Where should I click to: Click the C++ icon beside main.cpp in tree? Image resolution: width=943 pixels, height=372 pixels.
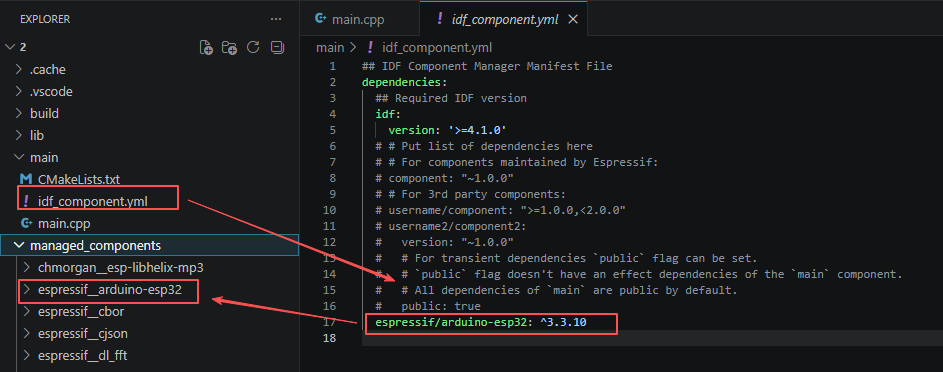(26, 224)
